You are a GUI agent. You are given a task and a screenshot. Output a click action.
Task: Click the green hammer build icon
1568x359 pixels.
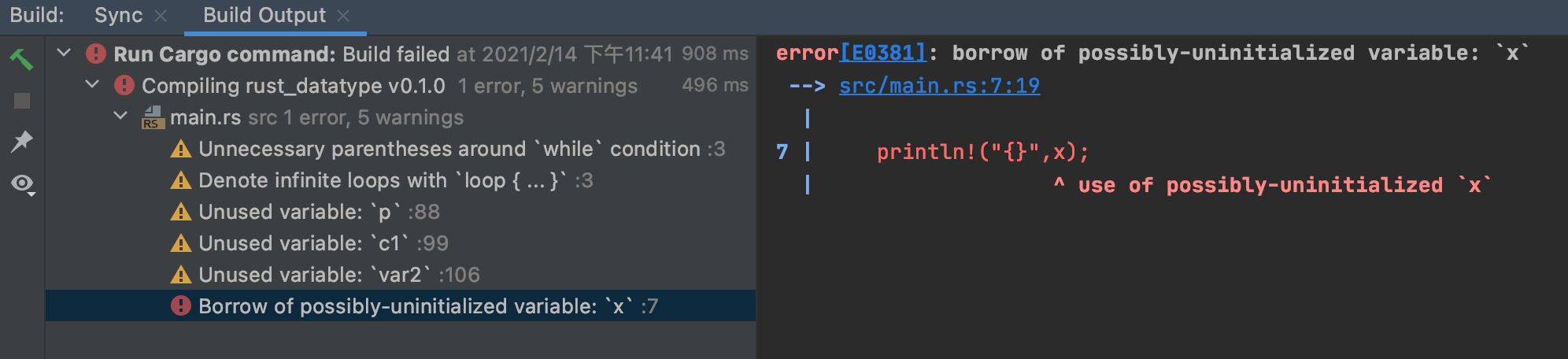pos(21,59)
